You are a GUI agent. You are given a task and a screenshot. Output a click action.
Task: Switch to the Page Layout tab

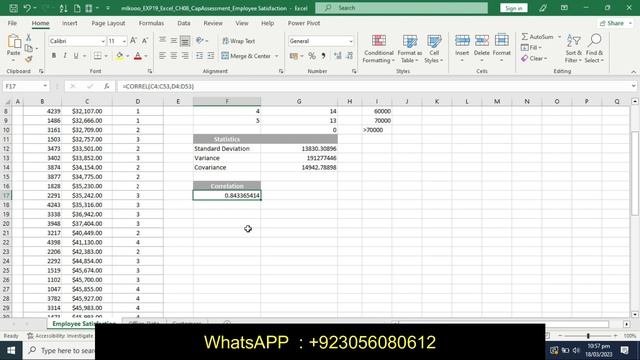[x=108, y=23]
